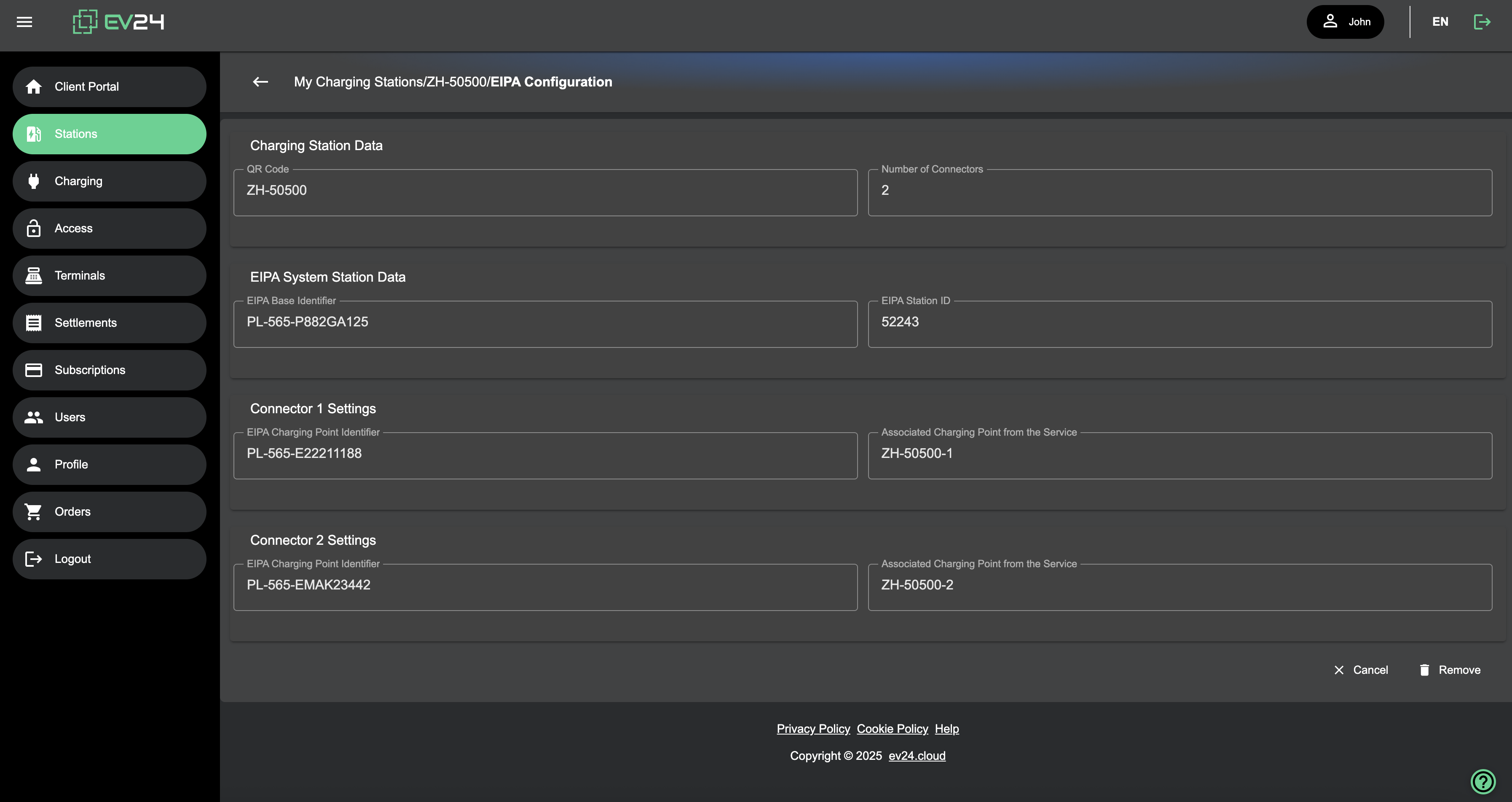Open the Settlements section
Screen dimensions: 1512x802
[109, 322]
